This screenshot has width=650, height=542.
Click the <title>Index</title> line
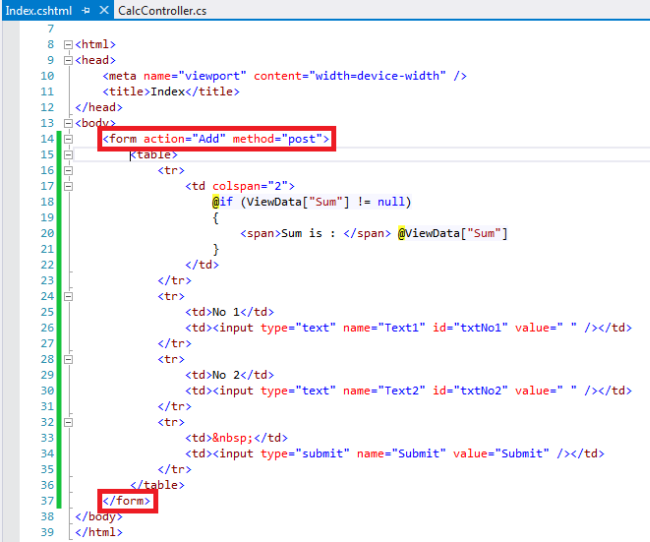click(171, 92)
